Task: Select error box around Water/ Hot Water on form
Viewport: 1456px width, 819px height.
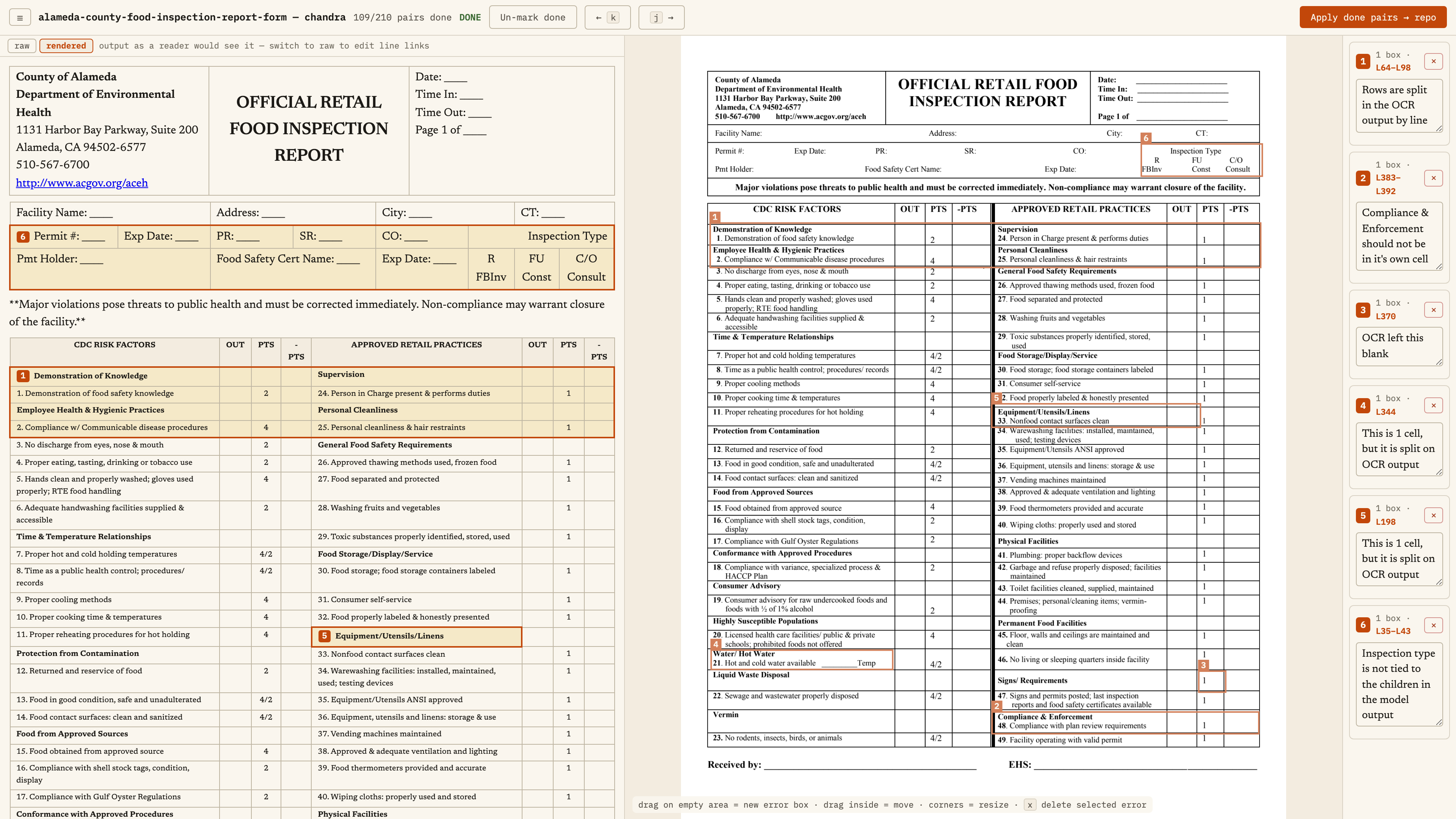Action: point(802,659)
